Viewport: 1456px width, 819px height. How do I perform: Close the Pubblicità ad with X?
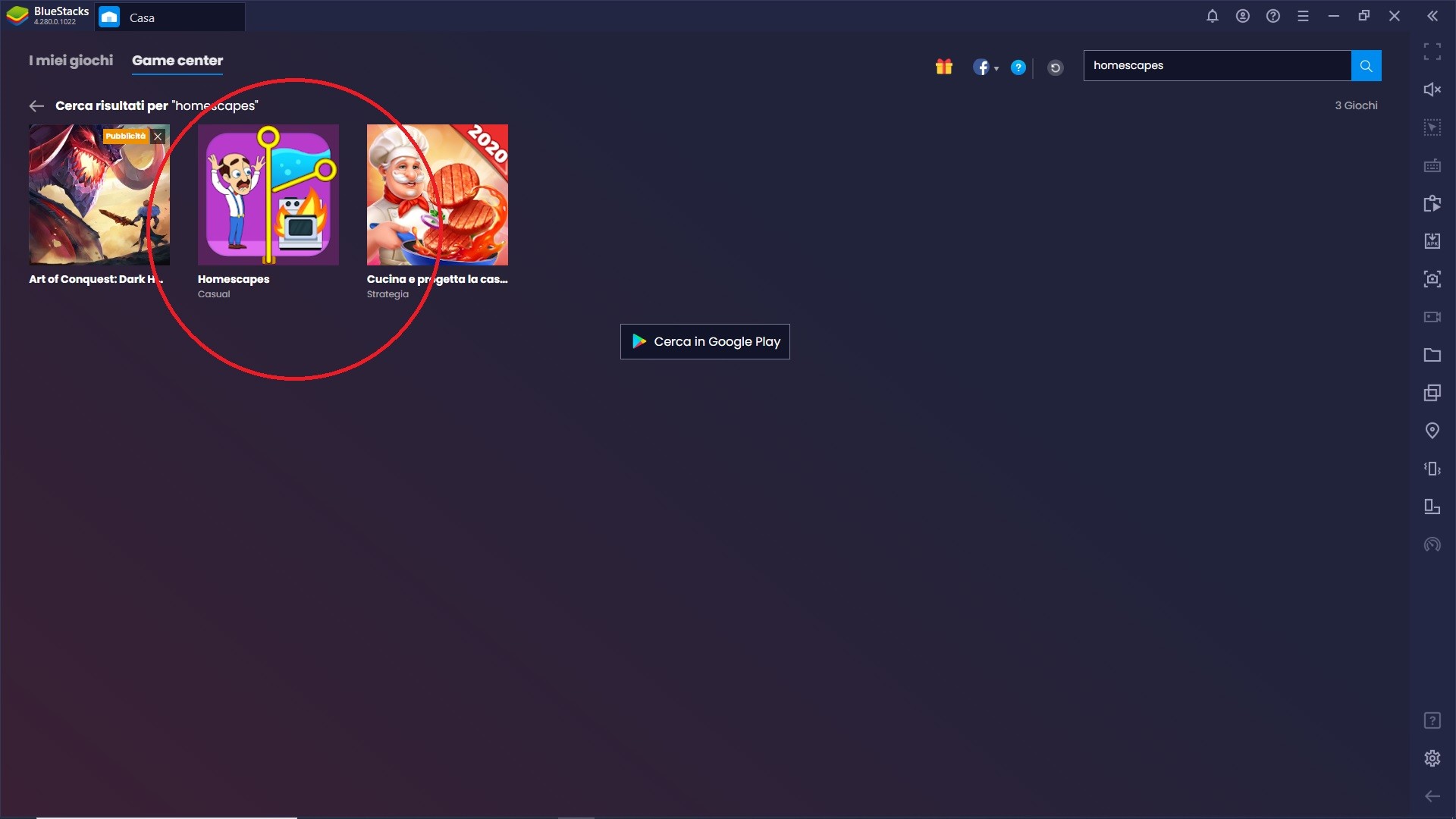point(158,136)
